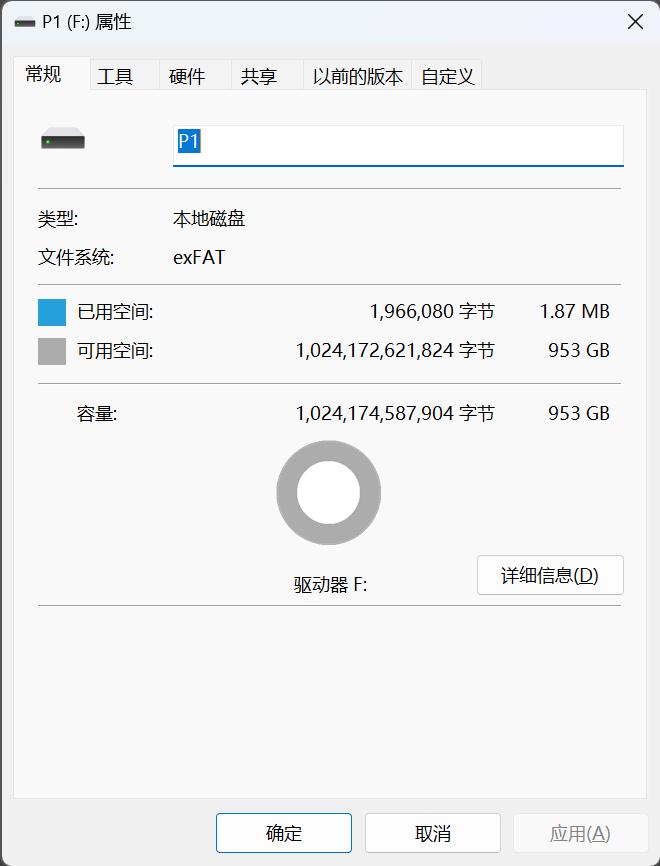Image resolution: width=660 pixels, height=866 pixels.
Task: Click the 应用(A) button
Action: [580, 832]
